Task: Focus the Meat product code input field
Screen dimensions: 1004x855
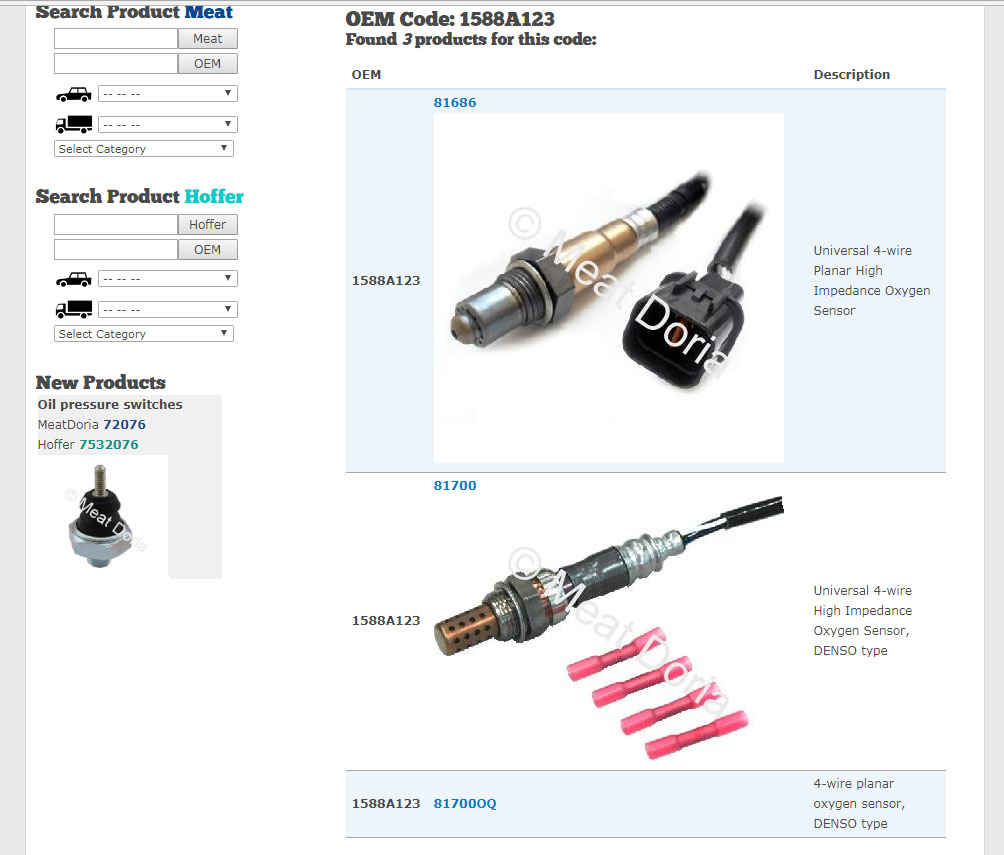Action: pyautogui.click(x=116, y=38)
